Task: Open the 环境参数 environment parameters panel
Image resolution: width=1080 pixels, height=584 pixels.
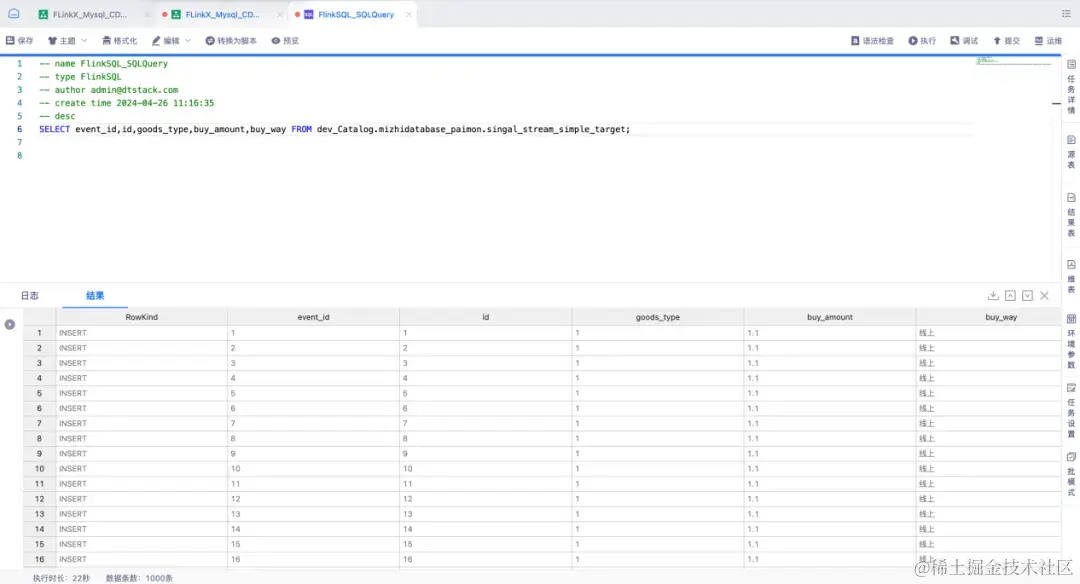Action: (x=1071, y=342)
